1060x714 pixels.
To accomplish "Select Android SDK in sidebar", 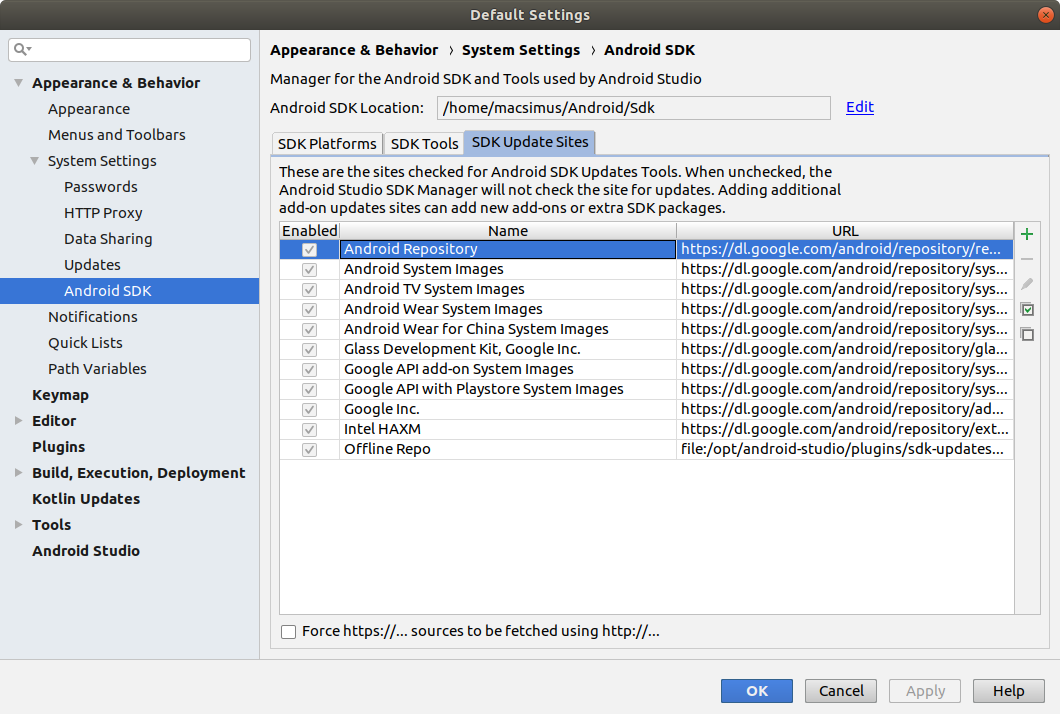I will pyautogui.click(x=129, y=291).
